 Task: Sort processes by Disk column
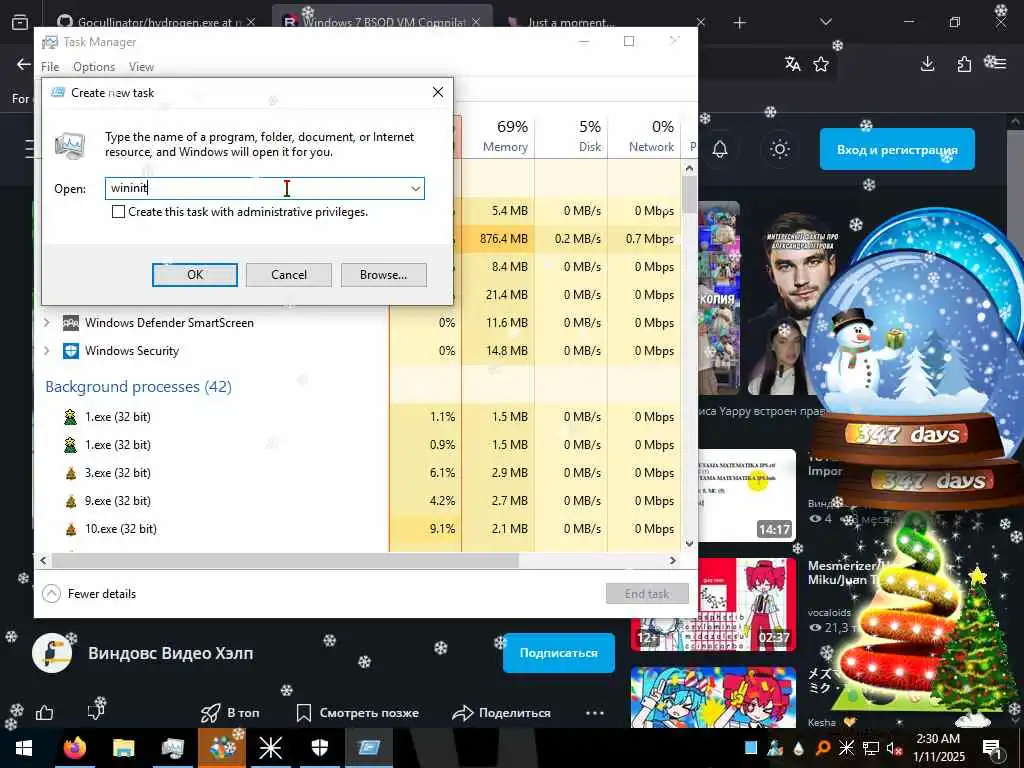click(x=571, y=136)
